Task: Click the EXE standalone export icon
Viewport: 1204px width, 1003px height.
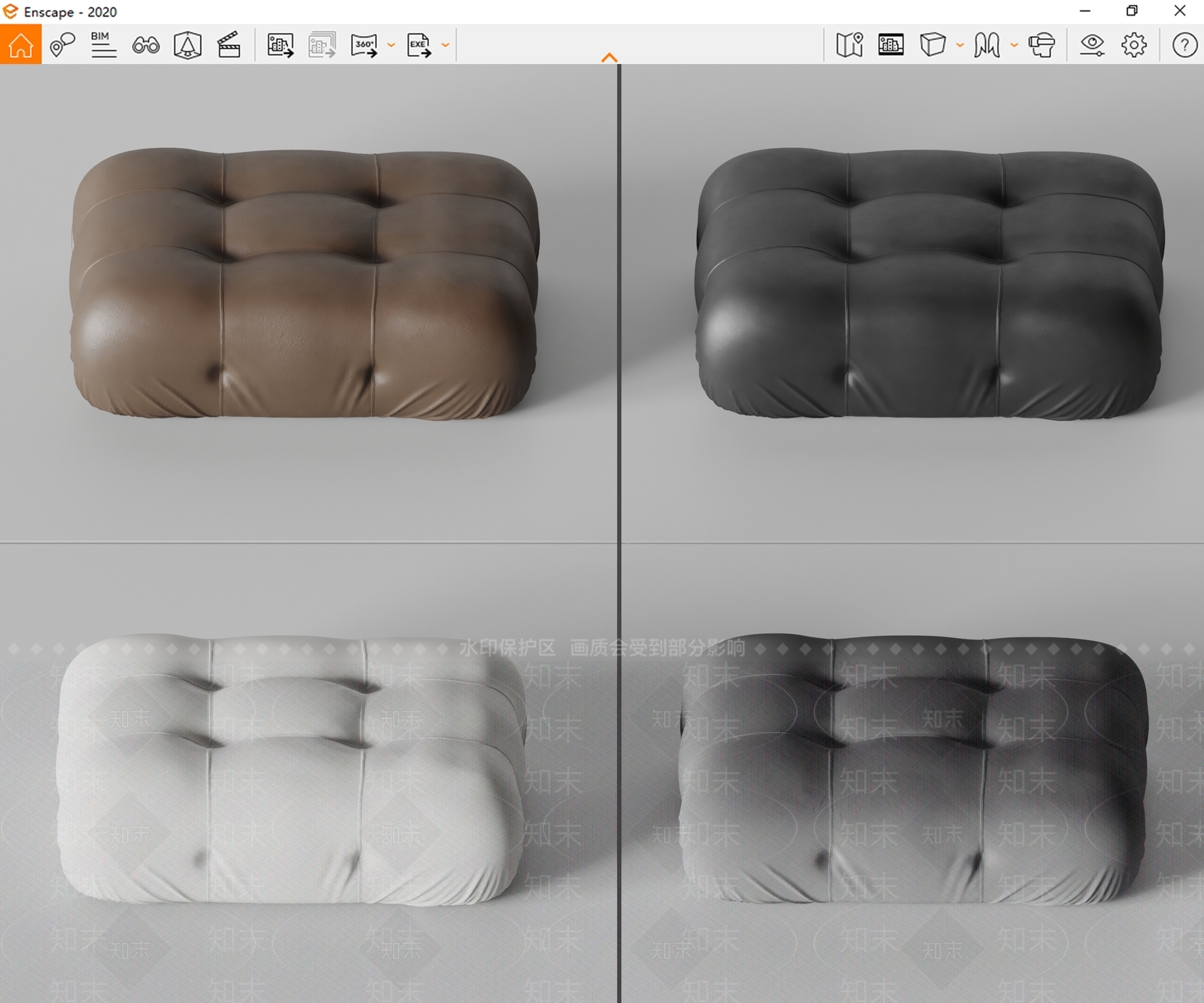Action: [x=419, y=45]
